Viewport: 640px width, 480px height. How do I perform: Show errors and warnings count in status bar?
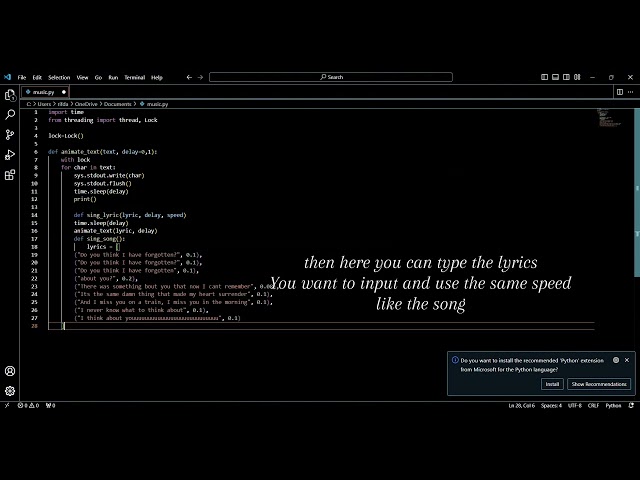28,405
